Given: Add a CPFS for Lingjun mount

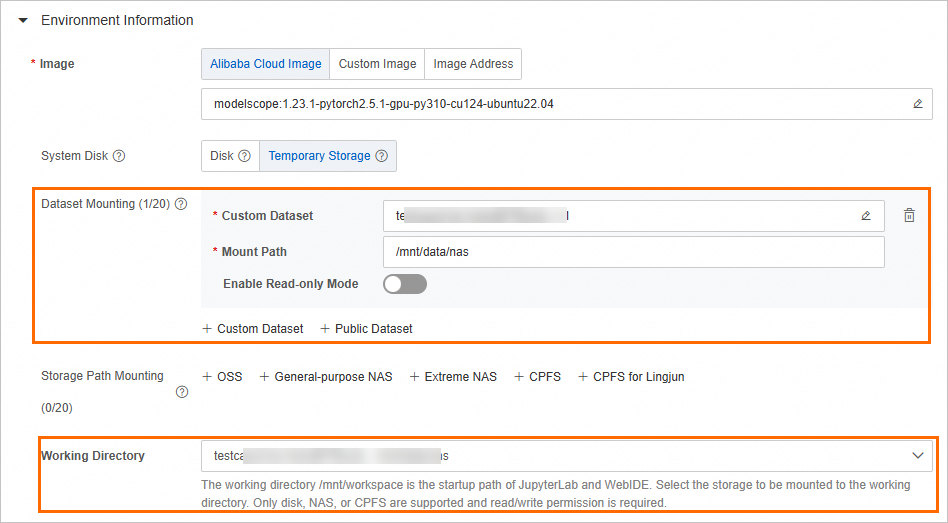Looking at the screenshot, I should click(631, 377).
